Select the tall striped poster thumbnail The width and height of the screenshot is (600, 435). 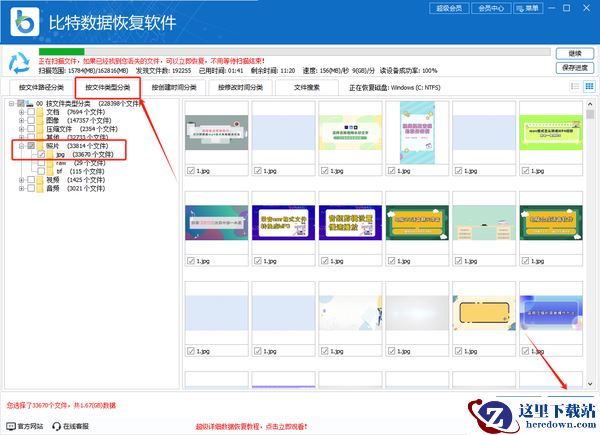pyautogui.click(x=417, y=132)
